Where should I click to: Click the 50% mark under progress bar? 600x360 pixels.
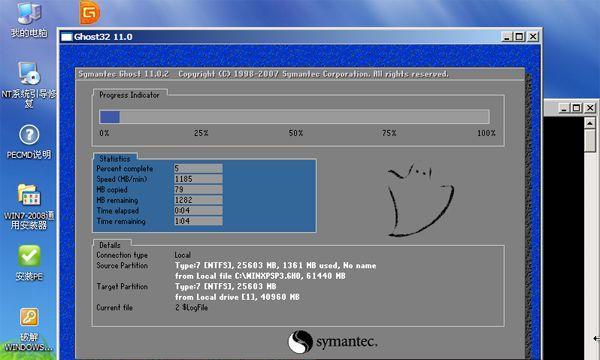coord(295,133)
